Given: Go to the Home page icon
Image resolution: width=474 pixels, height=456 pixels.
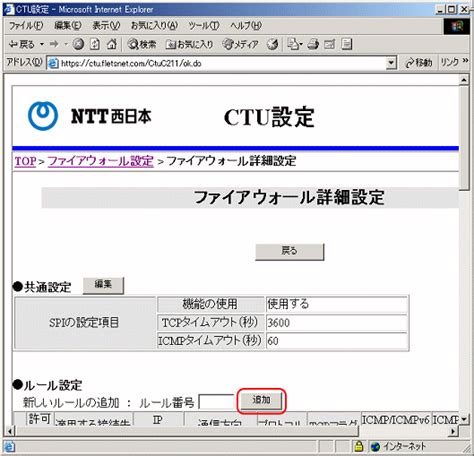Looking at the screenshot, I should click(112, 44).
